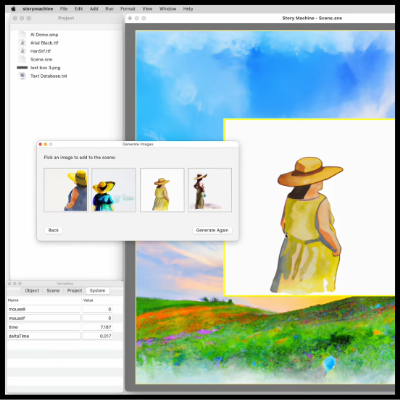The width and height of the screenshot is (400, 400).
Task: Select the woman image on canvas
Action: point(309,207)
